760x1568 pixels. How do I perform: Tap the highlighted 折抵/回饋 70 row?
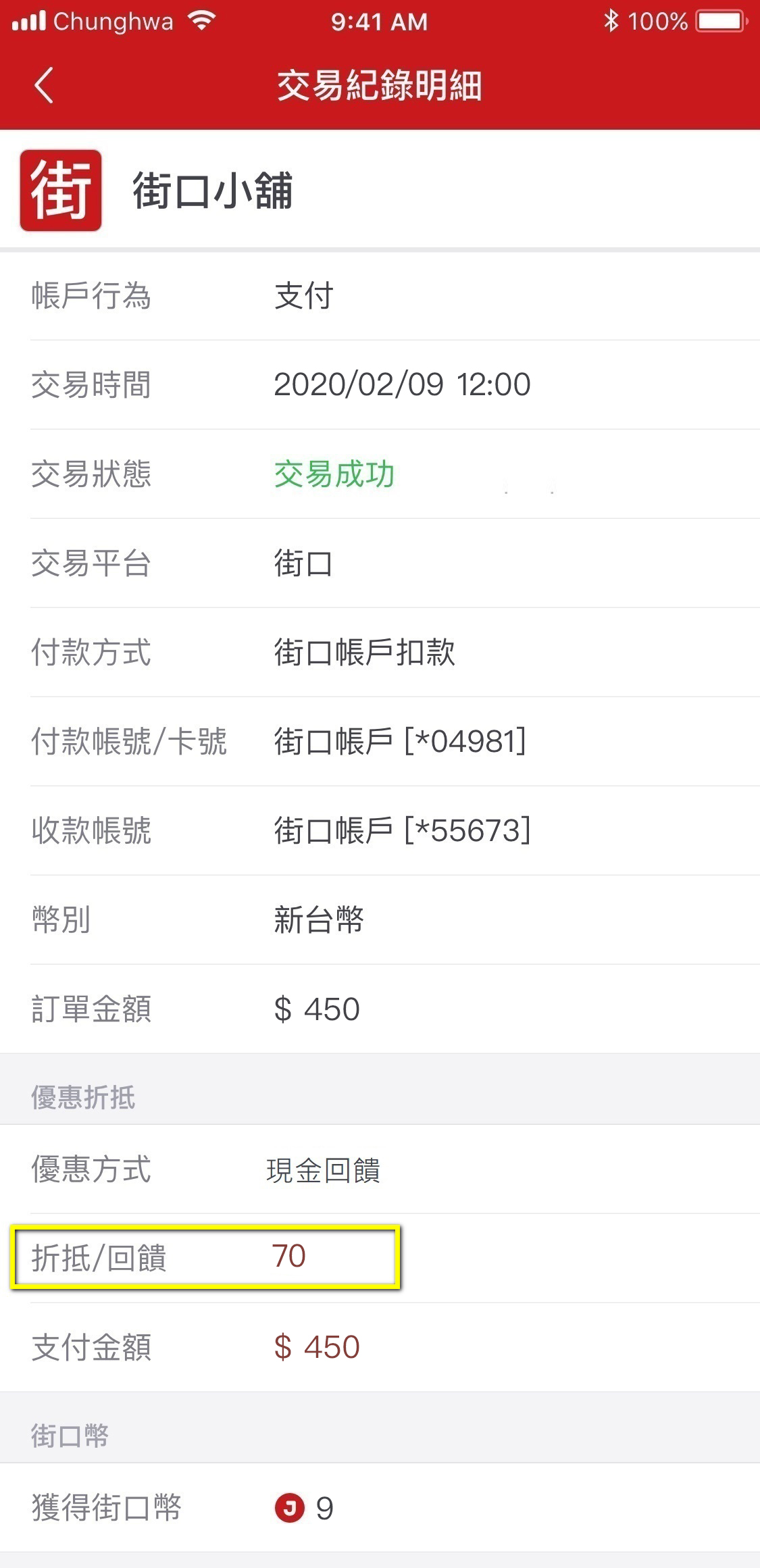pos(205,1257)
